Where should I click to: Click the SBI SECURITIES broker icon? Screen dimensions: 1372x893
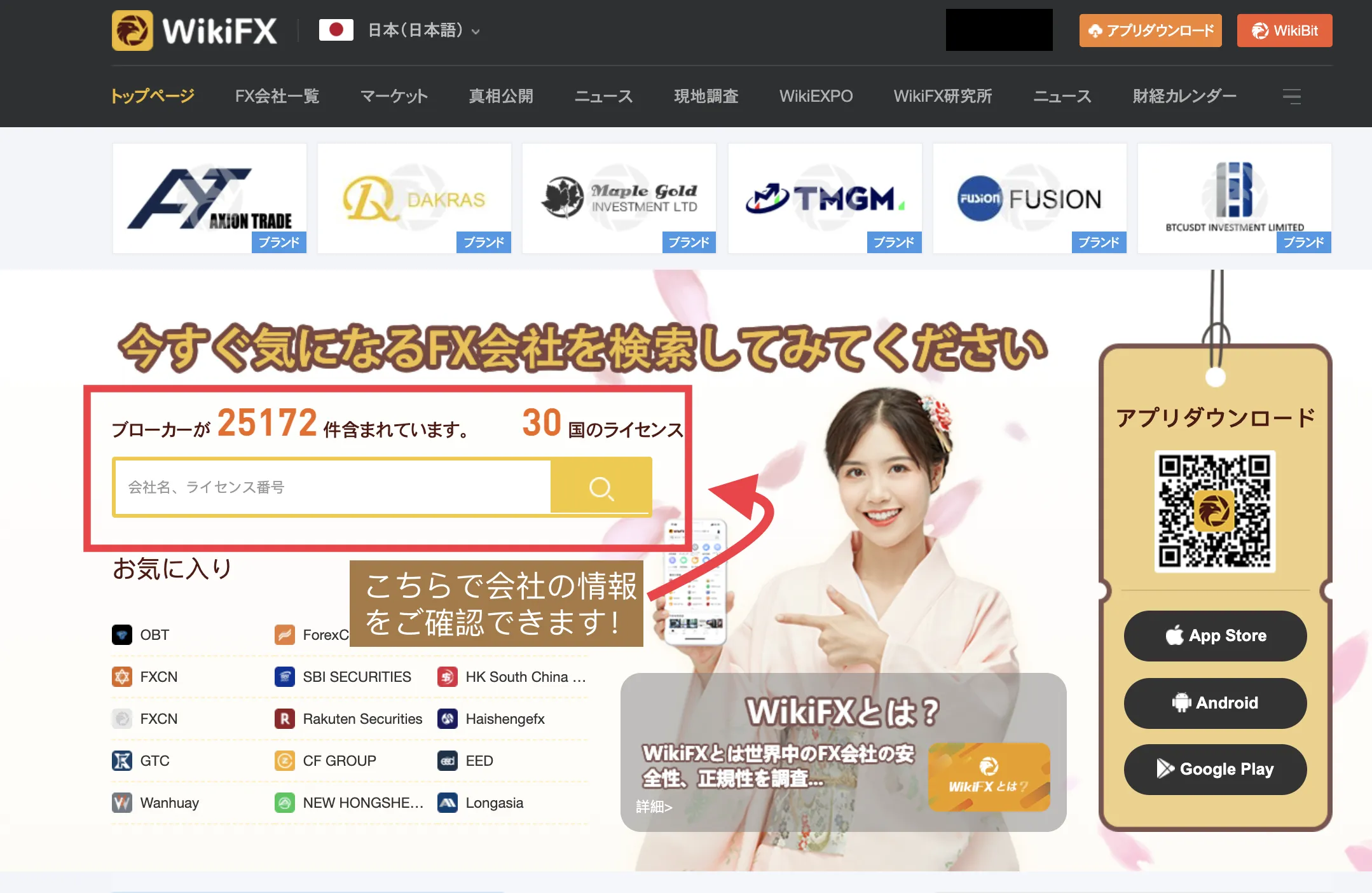point(285,677)
